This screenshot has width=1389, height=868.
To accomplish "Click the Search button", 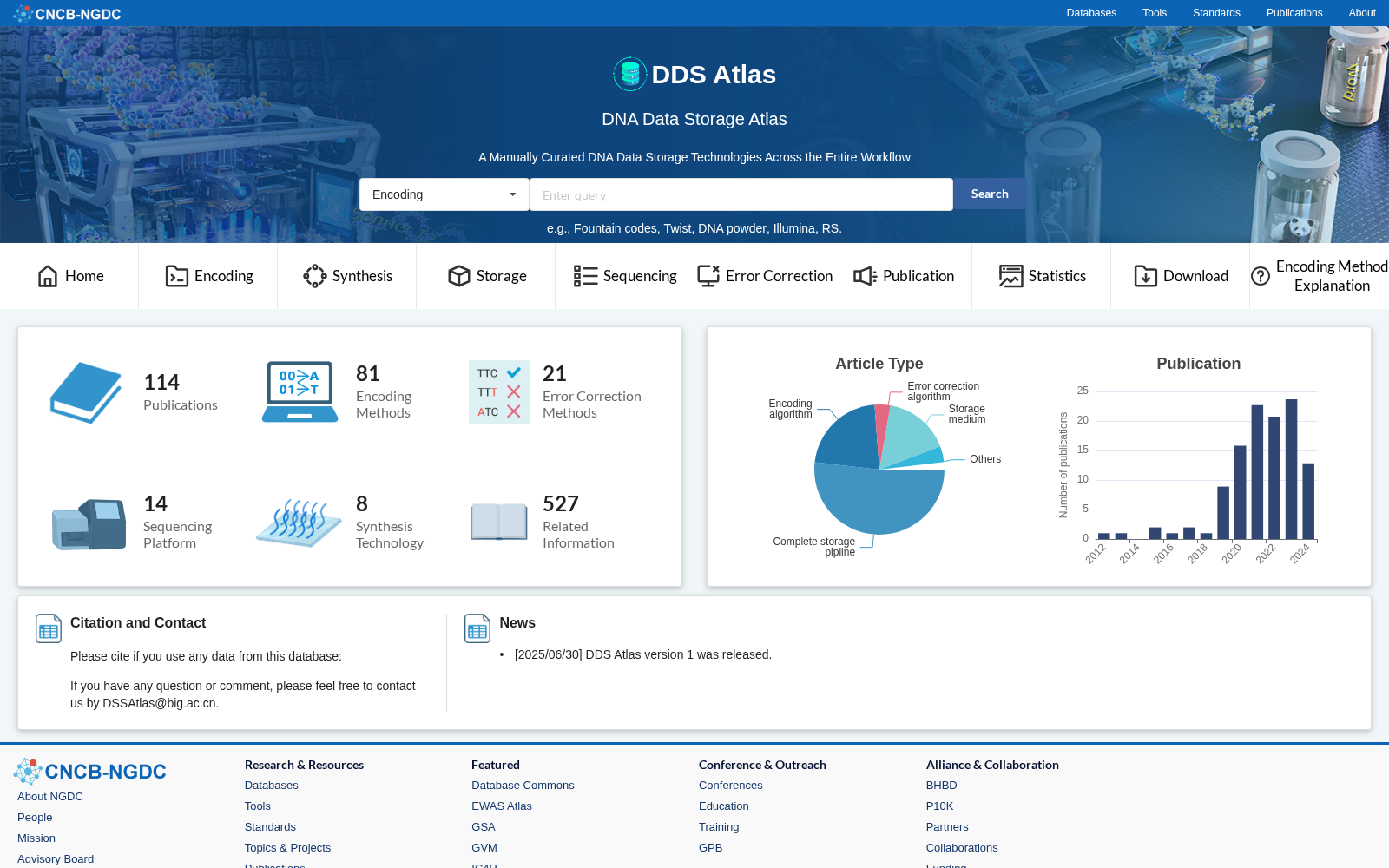I will coord(990,194).
